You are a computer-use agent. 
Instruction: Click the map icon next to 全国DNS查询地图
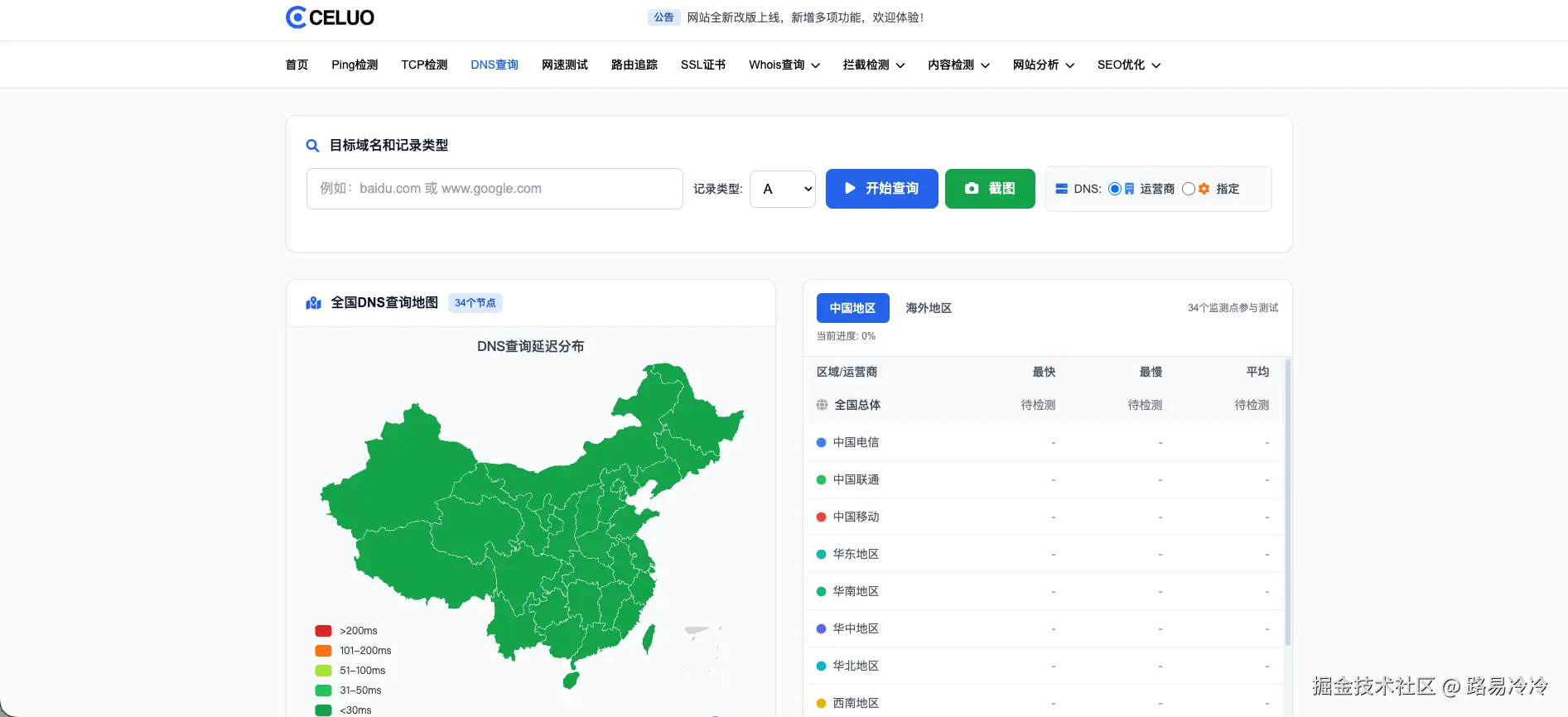pos(314,303)
